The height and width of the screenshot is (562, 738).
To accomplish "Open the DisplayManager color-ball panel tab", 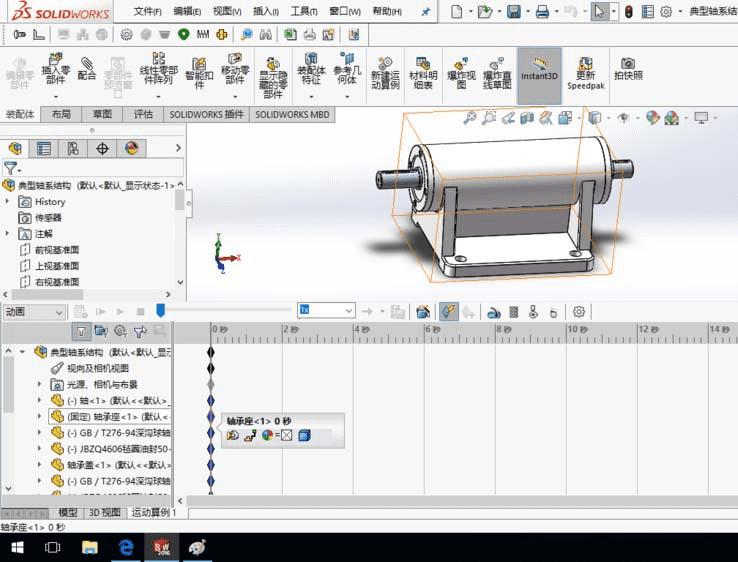I will coord(130,149).
